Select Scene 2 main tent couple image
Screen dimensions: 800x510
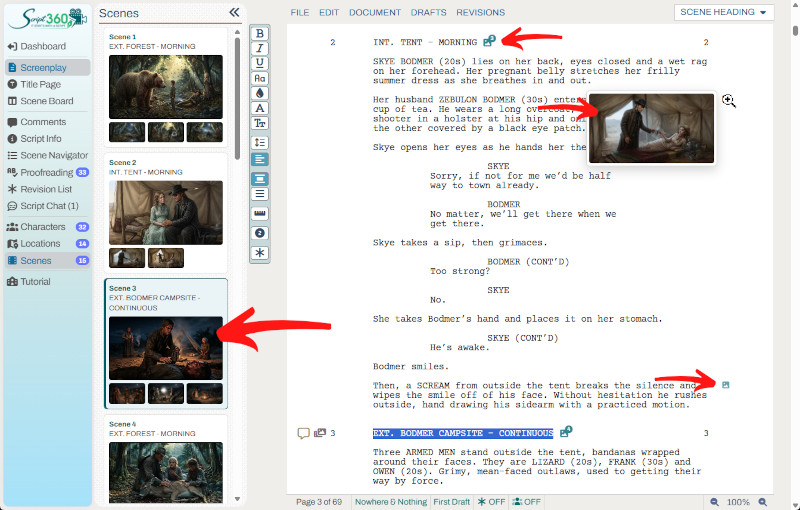[166, 213]
